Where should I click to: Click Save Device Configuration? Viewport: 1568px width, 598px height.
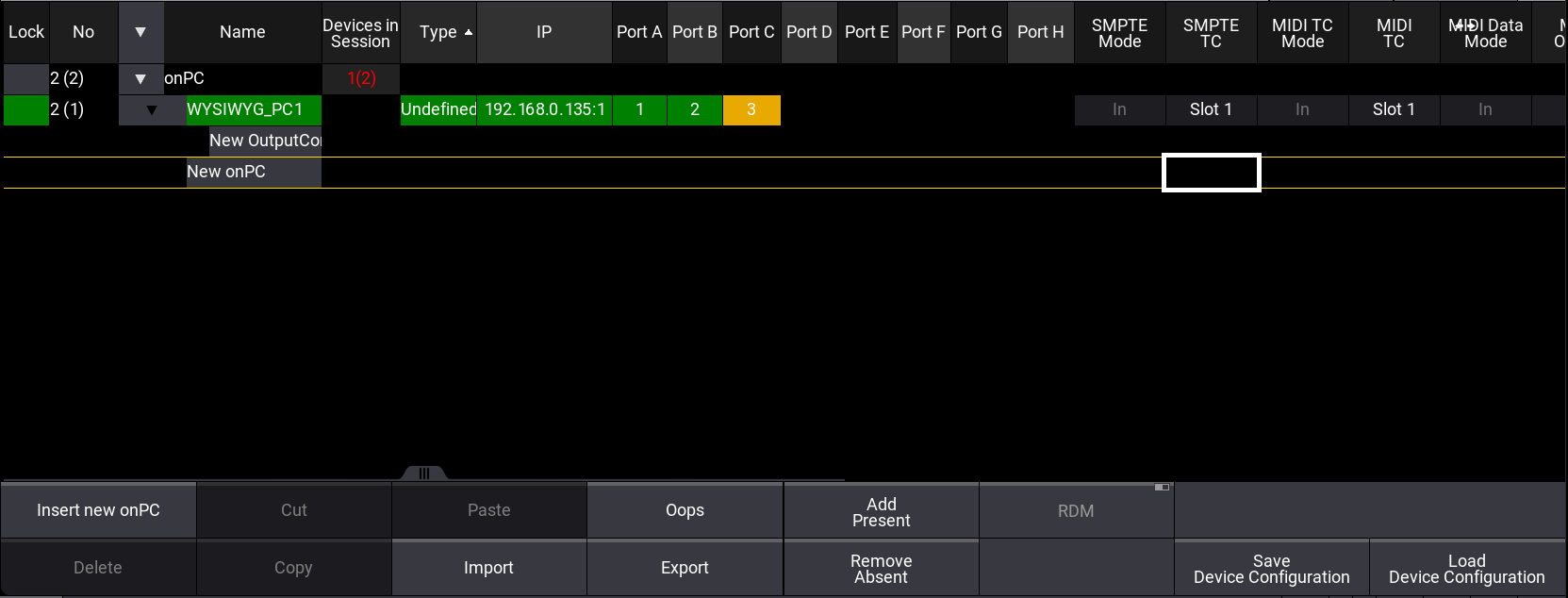1271,569
